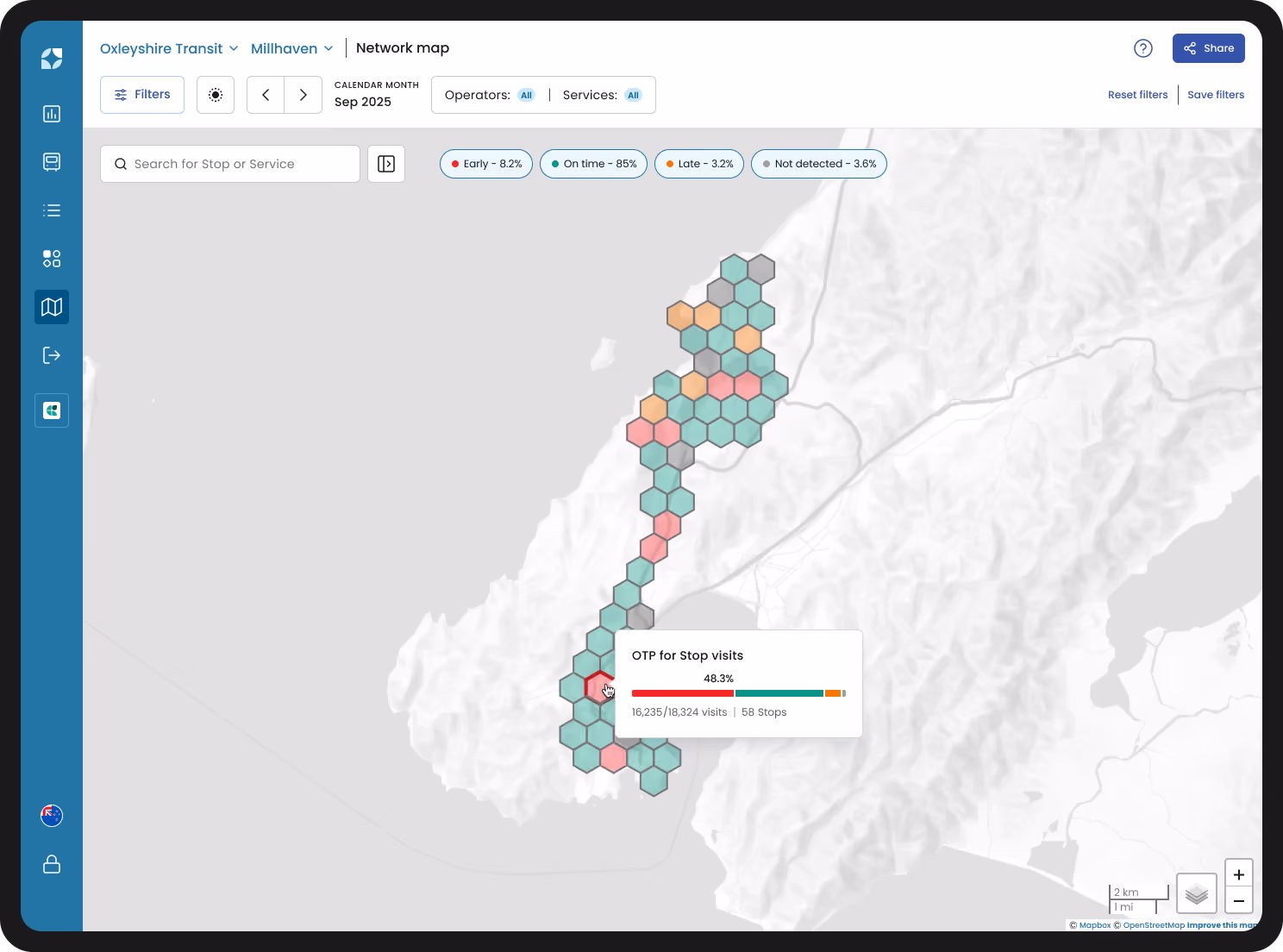
Task: Click the 58 Stops text in tooltip
Action: (x=764, y=712)
